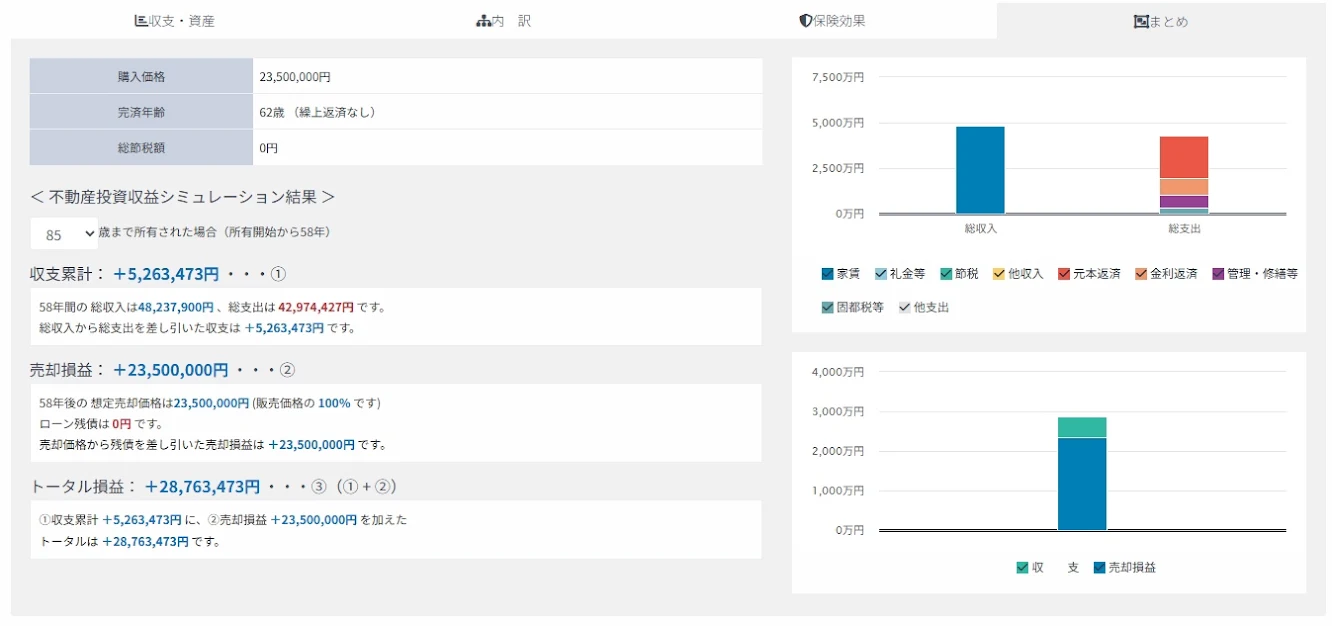
Task: Switch to the 収支・資産 tab
Action: point(174,21)
